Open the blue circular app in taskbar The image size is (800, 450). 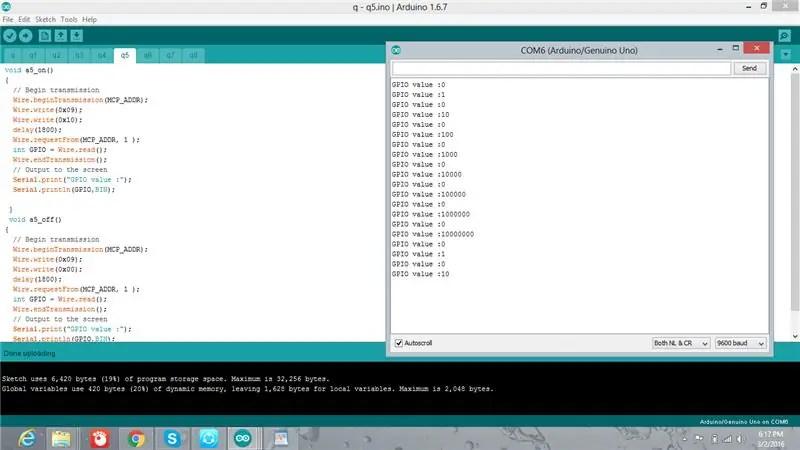pyautogui.click(x=208, y=439)
